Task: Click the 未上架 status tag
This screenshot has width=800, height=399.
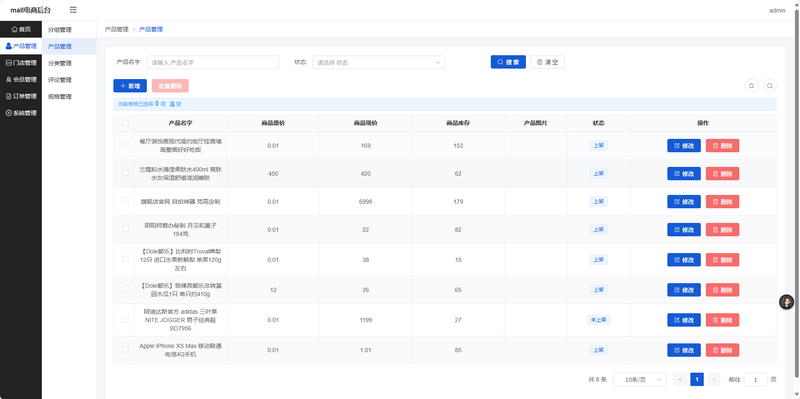Action: point(598,320)
